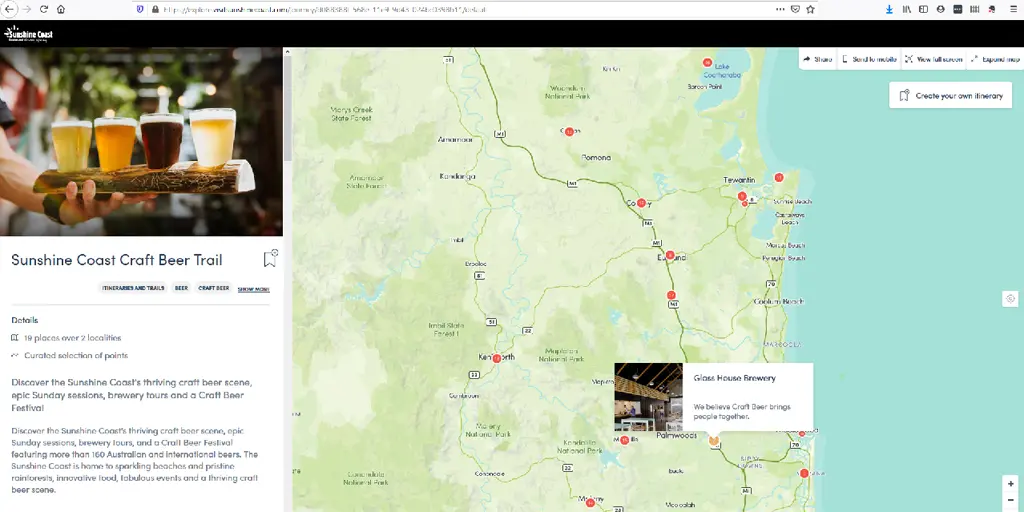The image size is (1024, 512).
Task: Click the orange Glass House Brewery marker
Action: [714, 441]
